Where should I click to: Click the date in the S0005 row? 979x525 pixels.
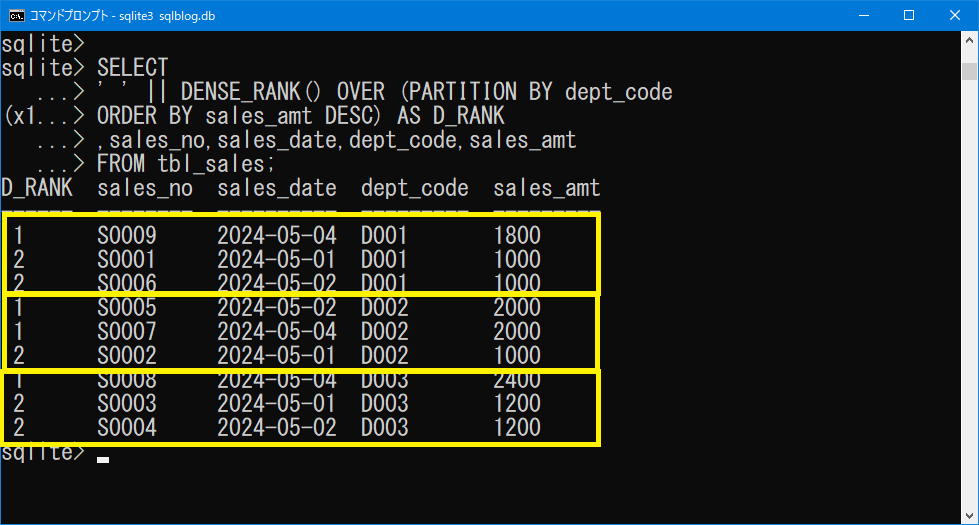[x=277, y=307]
